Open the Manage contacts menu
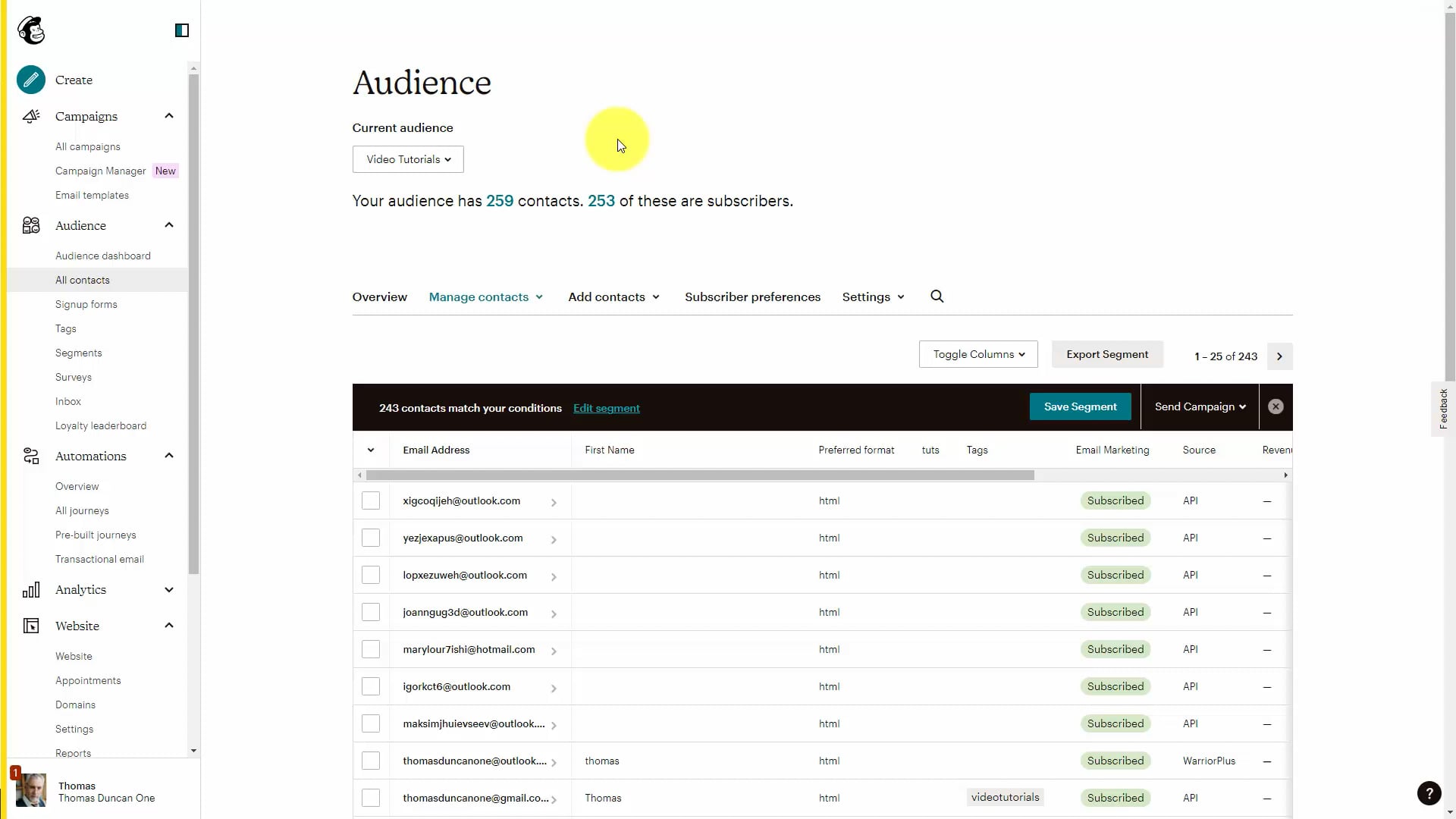The height and width of the screenshot is (819, 1456). (486, 297)
